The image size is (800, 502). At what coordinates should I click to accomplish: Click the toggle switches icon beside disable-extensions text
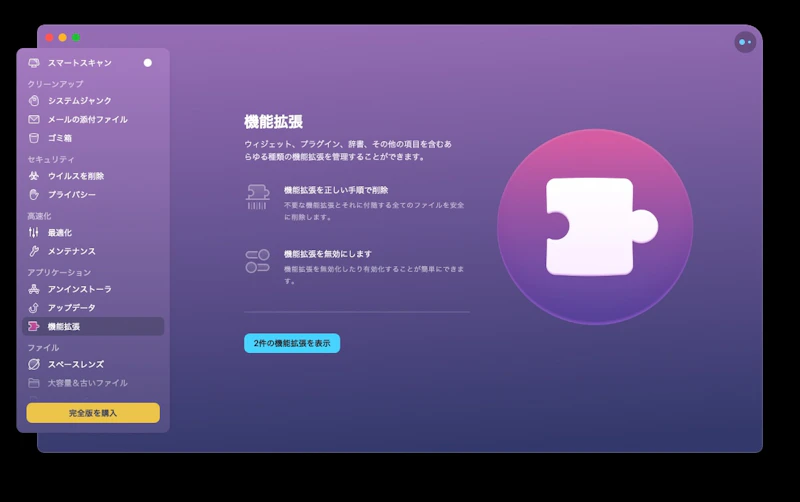(258, 261)
